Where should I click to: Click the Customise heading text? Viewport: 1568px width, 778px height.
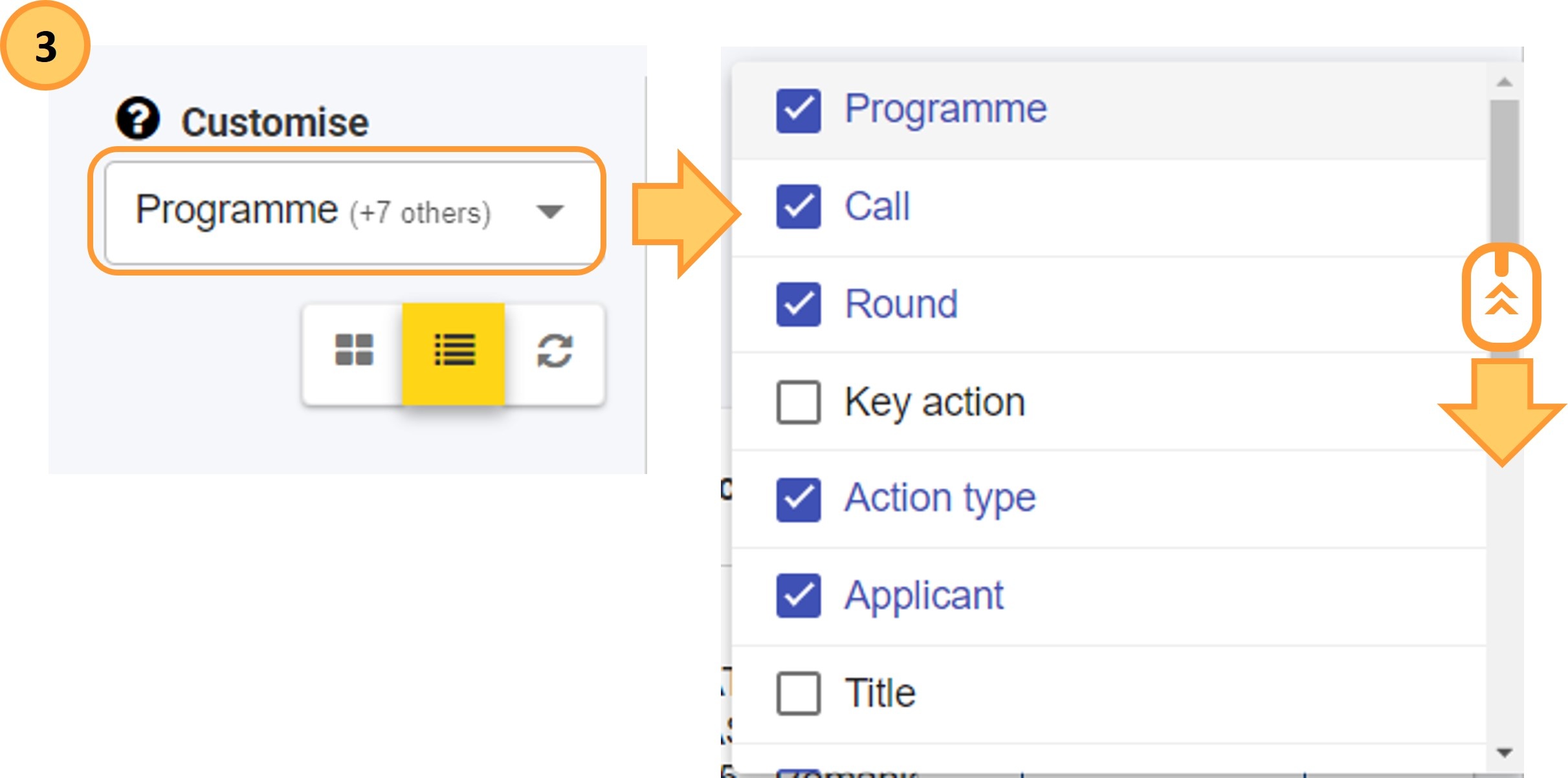(275, 122)
